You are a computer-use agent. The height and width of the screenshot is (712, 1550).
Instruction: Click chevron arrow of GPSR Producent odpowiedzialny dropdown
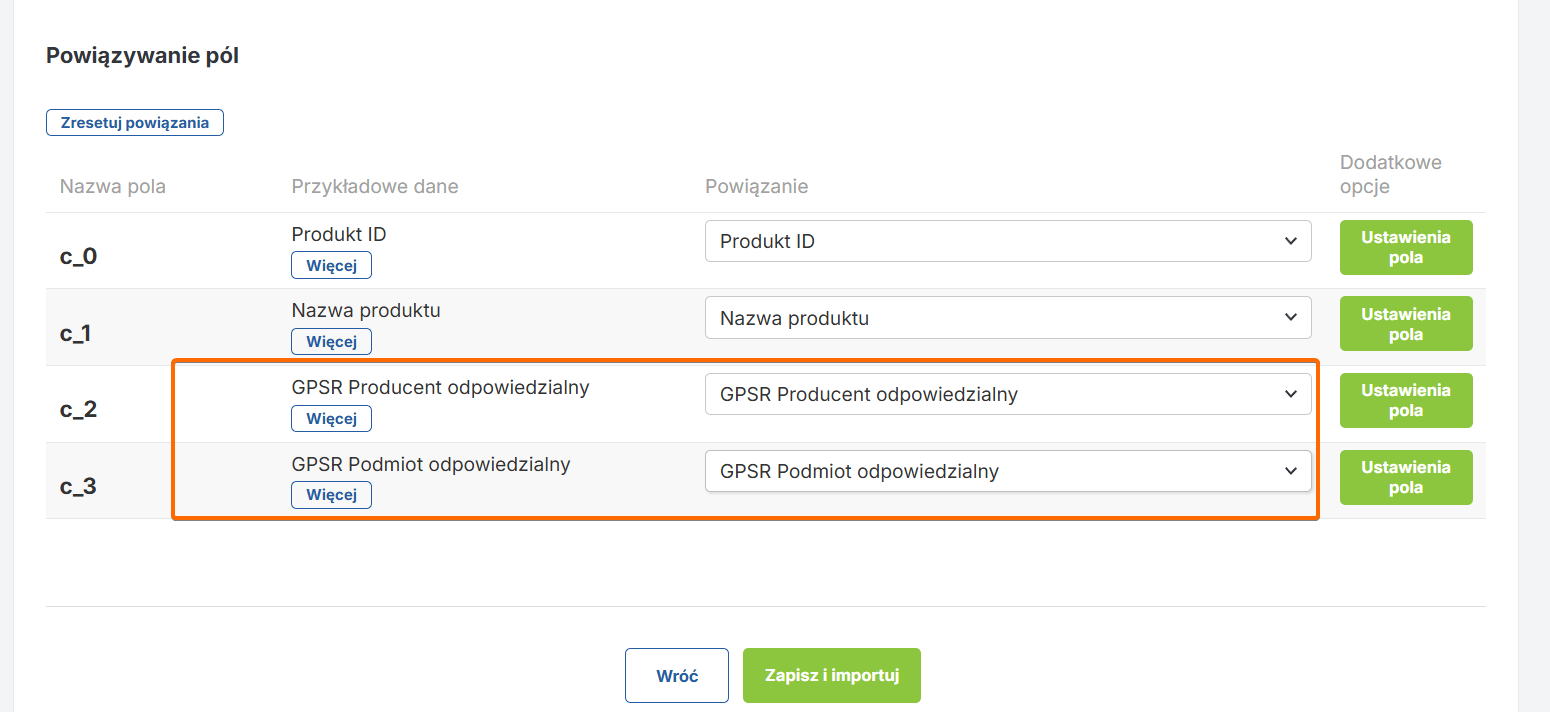(x=1290, y=394)
